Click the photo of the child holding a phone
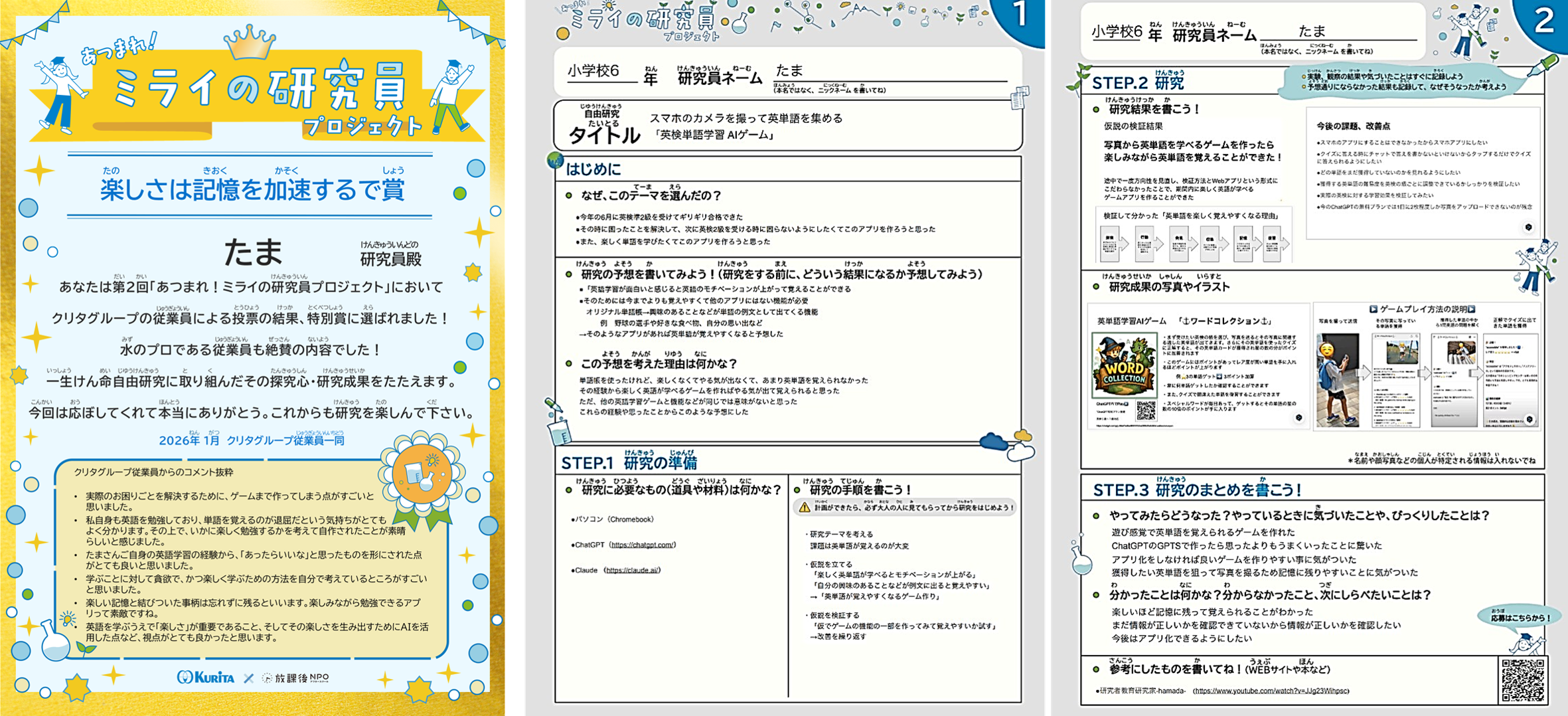Screen dimensions: 1568x716 coord(1337,381)
